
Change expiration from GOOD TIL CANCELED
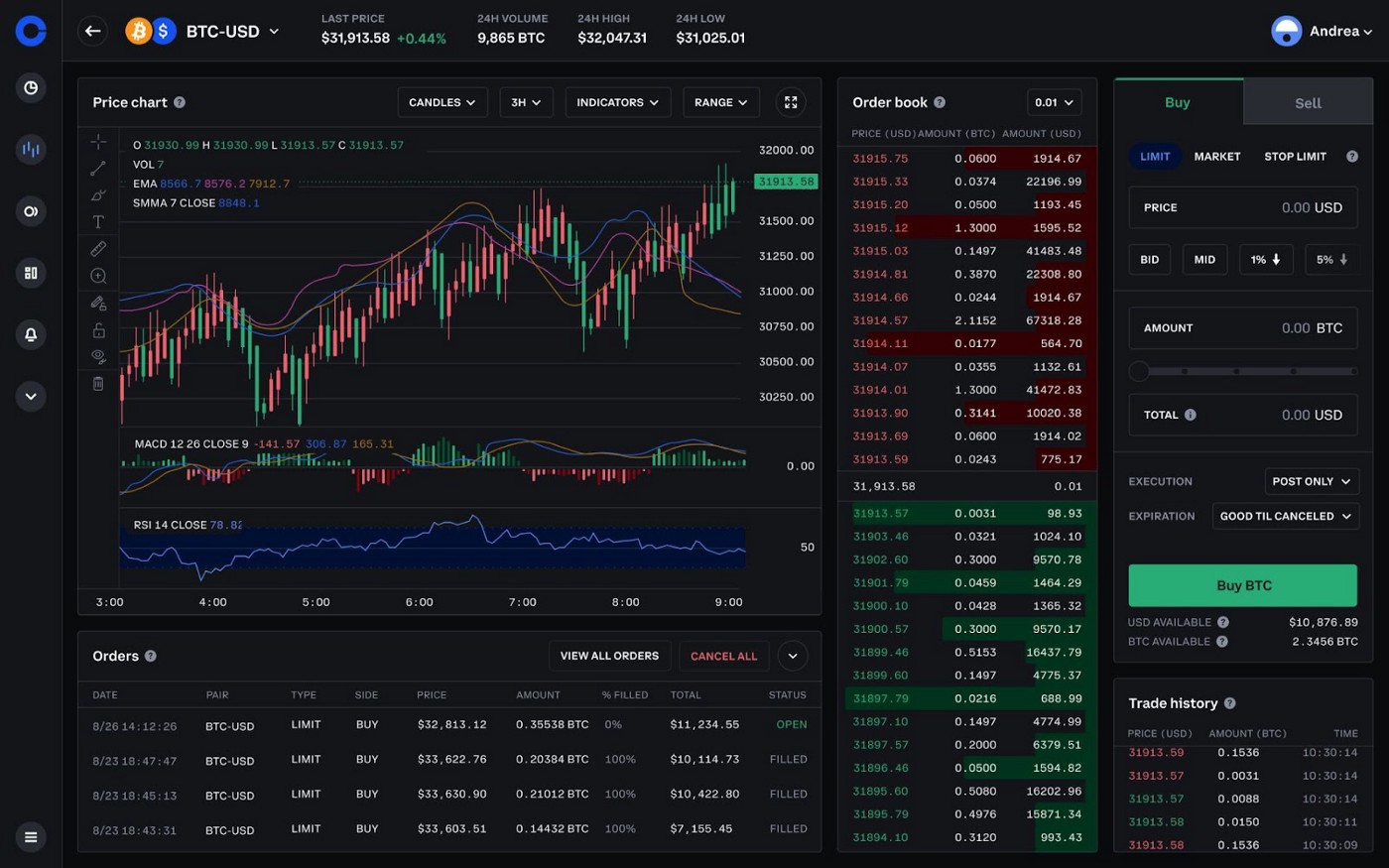click(x=1285, y=516)
